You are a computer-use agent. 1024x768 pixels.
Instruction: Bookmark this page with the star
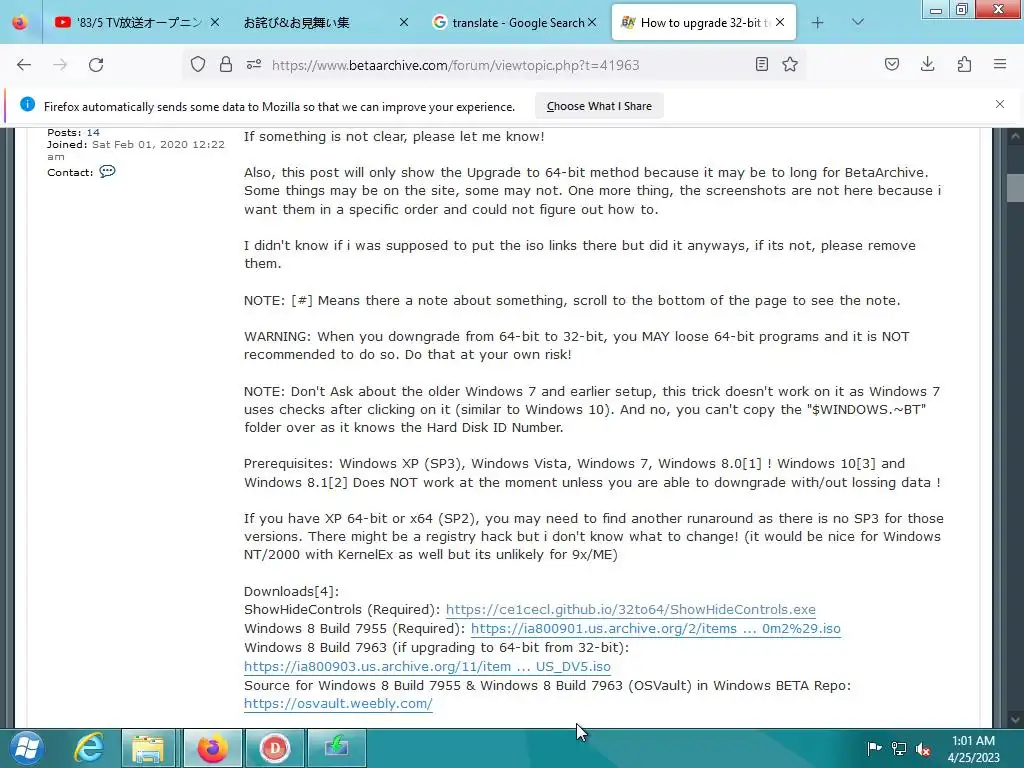tap(790, 65)
